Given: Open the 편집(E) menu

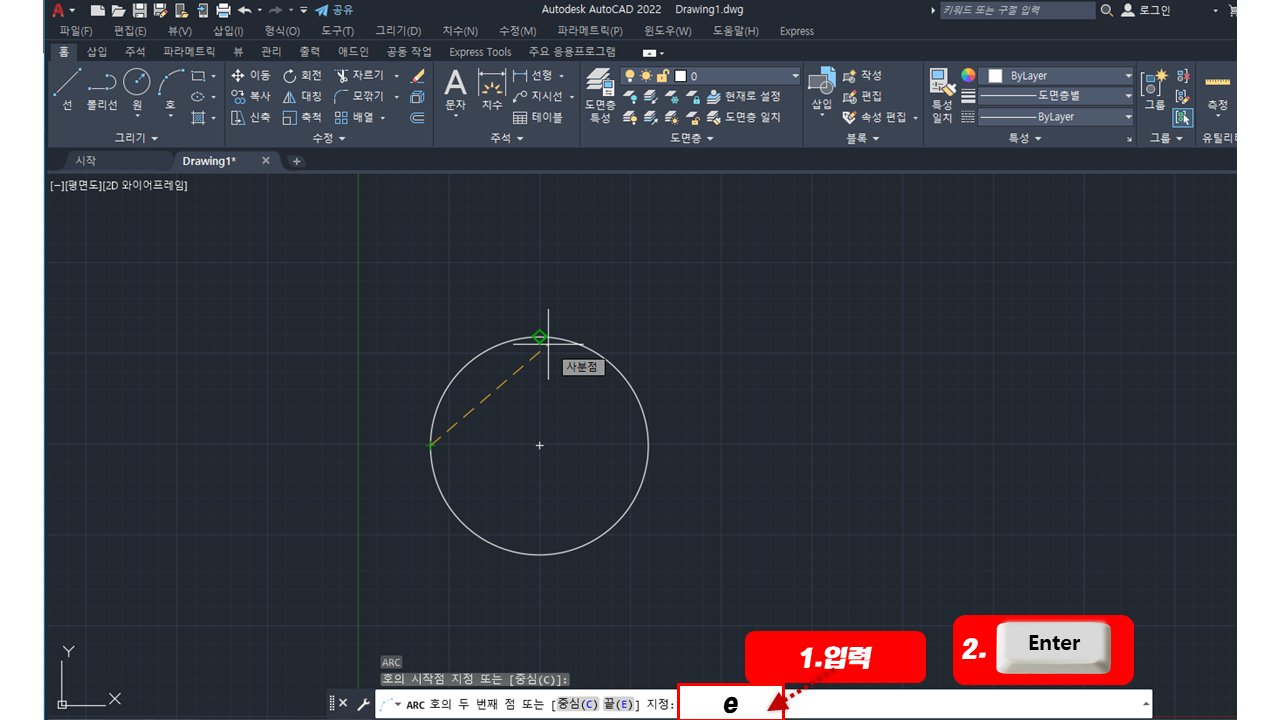Looking at the screenshot, I should (x=130, y=31).
